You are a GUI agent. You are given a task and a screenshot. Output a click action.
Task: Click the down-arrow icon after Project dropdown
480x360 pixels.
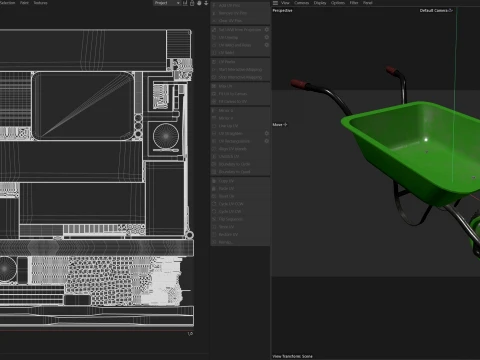(206, 3)
